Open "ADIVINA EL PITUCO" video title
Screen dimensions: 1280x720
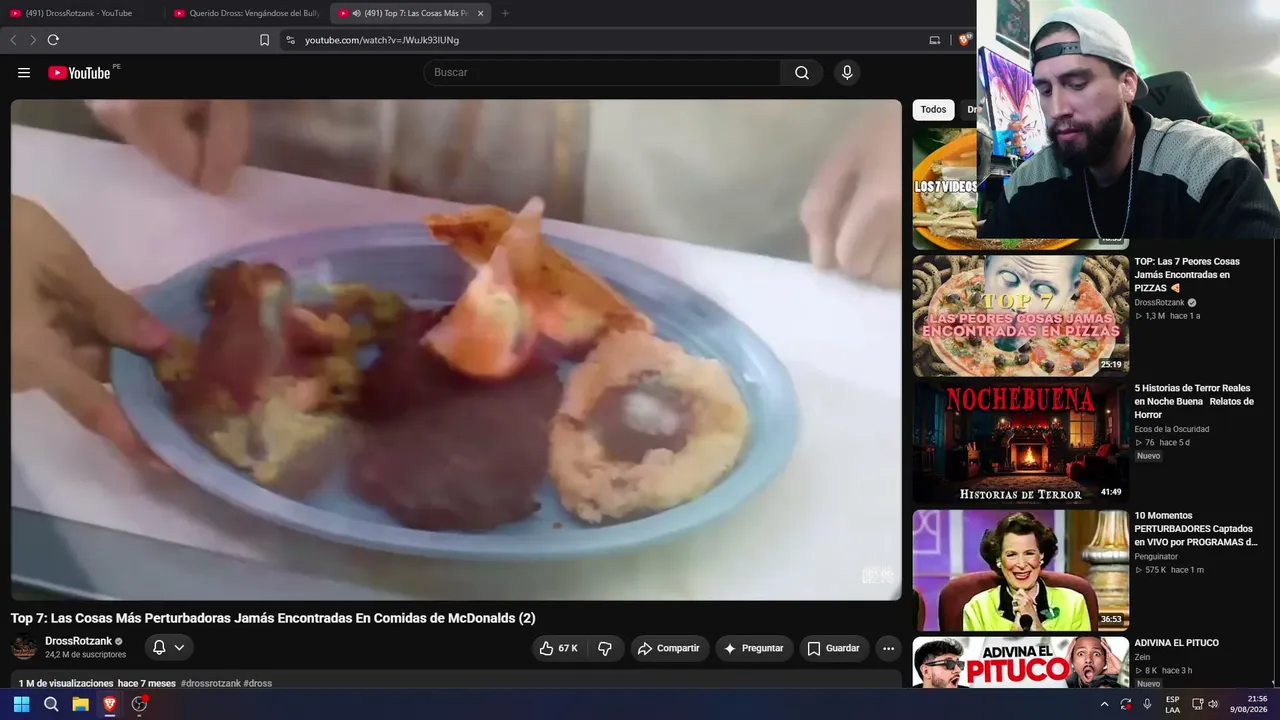[x=1176, y=643]
